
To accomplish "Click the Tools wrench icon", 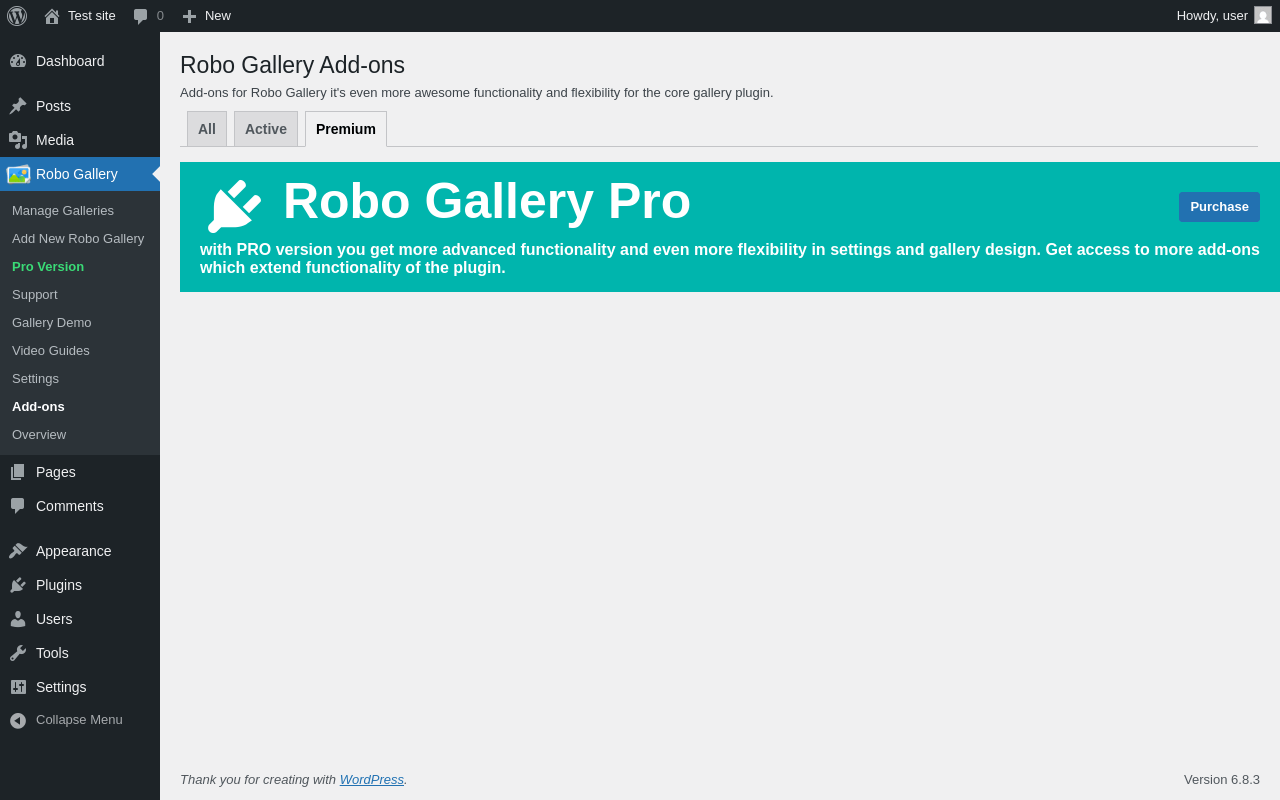I will tap(18, 653).
